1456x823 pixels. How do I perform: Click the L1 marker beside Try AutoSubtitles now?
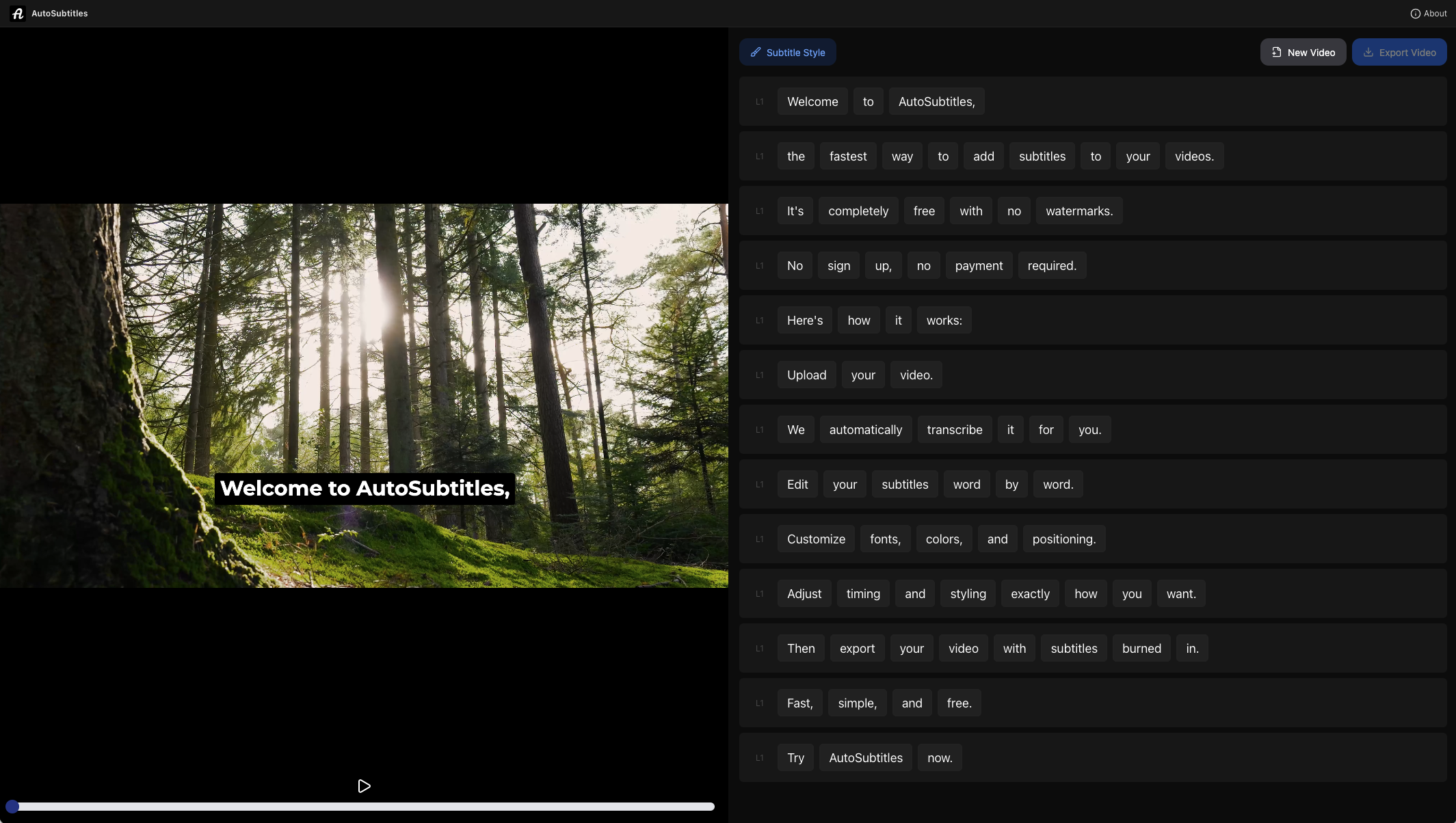click(759, 757)
